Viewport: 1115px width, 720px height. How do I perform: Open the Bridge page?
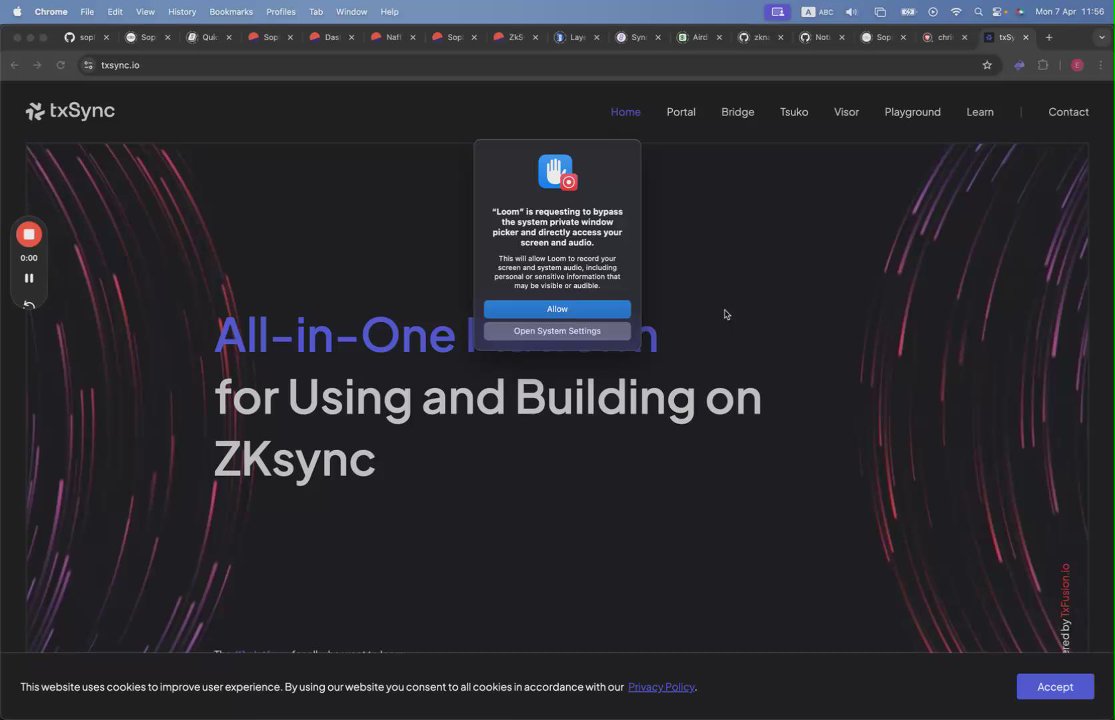tap(737, 112)
